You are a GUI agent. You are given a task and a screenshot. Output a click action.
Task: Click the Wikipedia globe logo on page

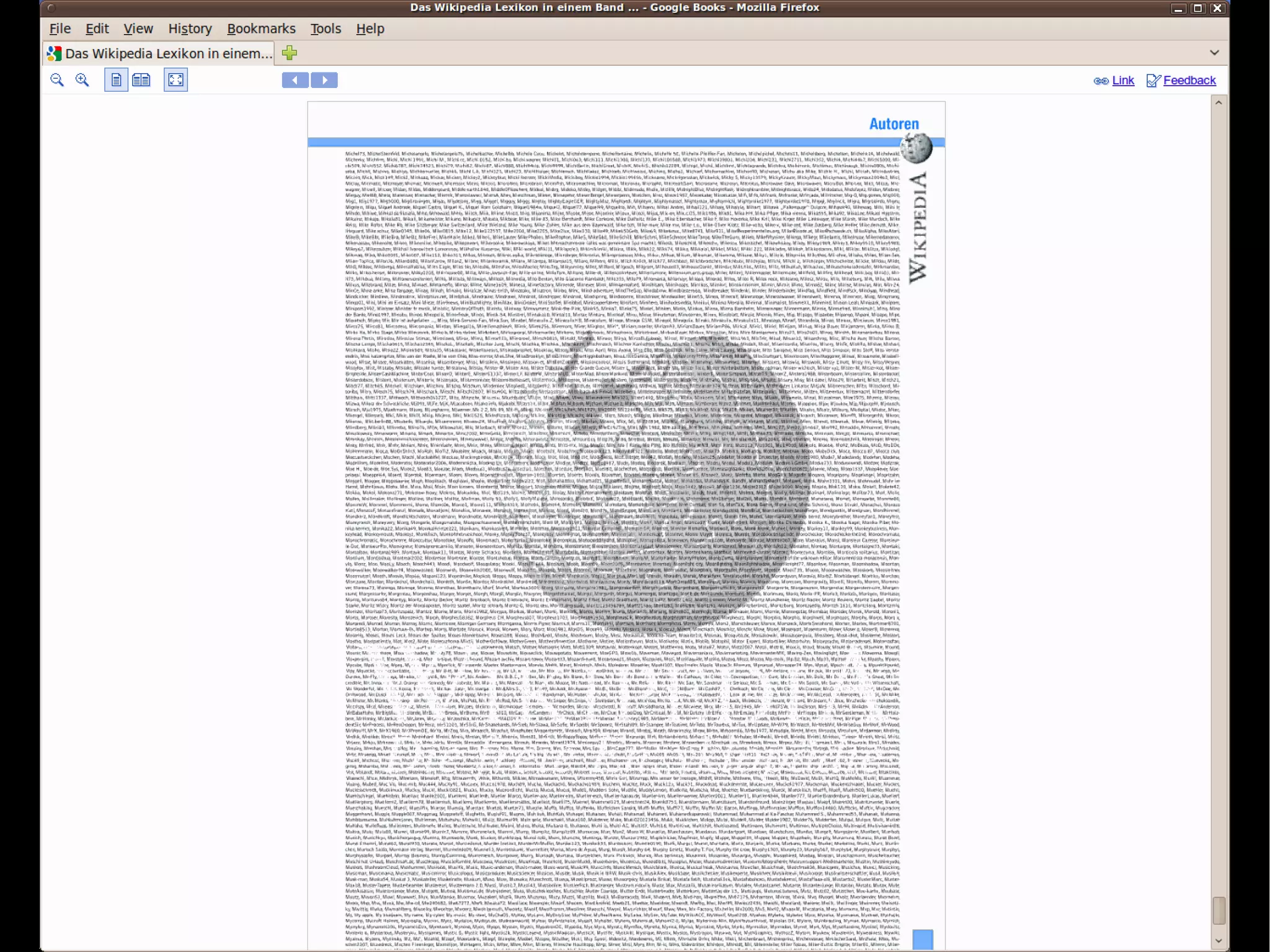pos(916,148)
